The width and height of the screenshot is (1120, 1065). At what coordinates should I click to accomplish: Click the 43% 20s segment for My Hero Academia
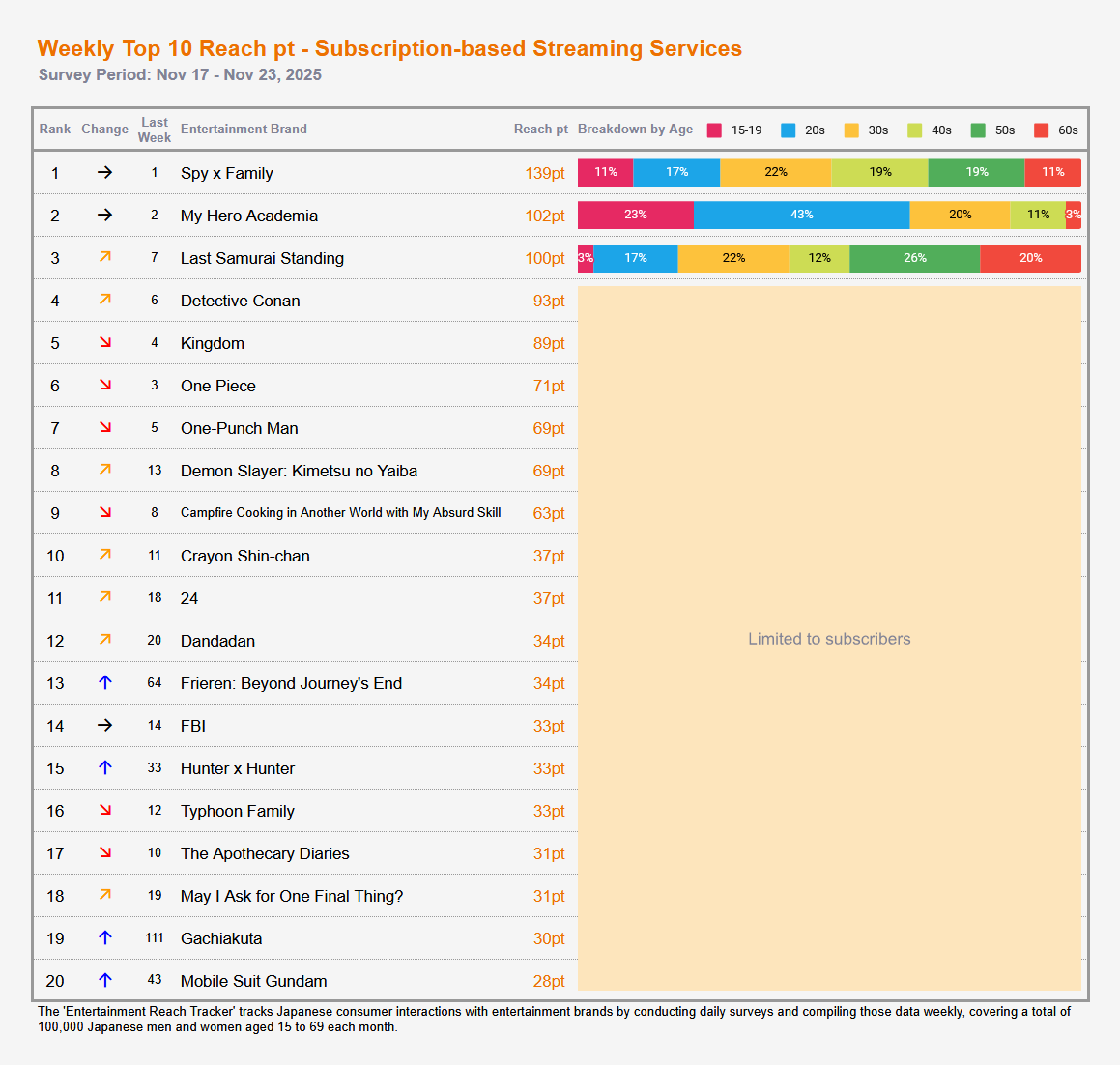pyautogui.click(x=801, y=215)
